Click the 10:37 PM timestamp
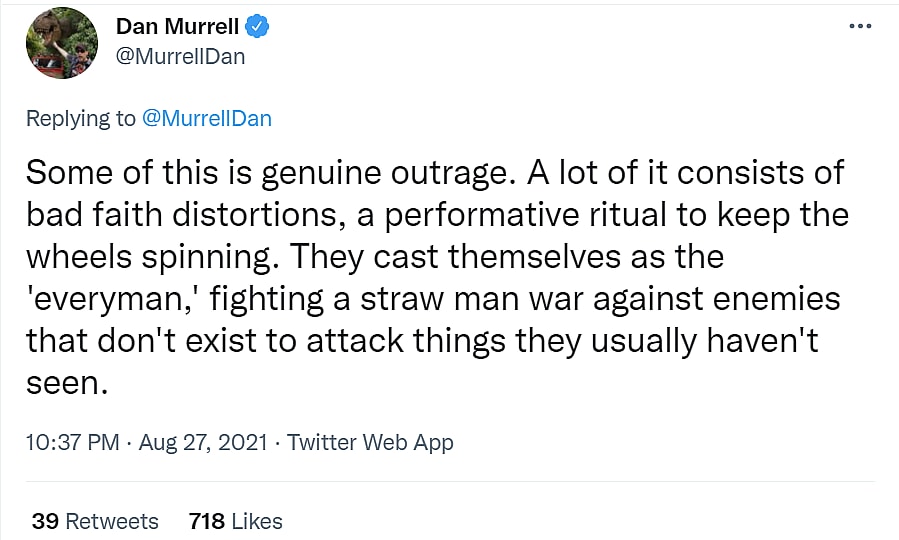 click(73, 442)
